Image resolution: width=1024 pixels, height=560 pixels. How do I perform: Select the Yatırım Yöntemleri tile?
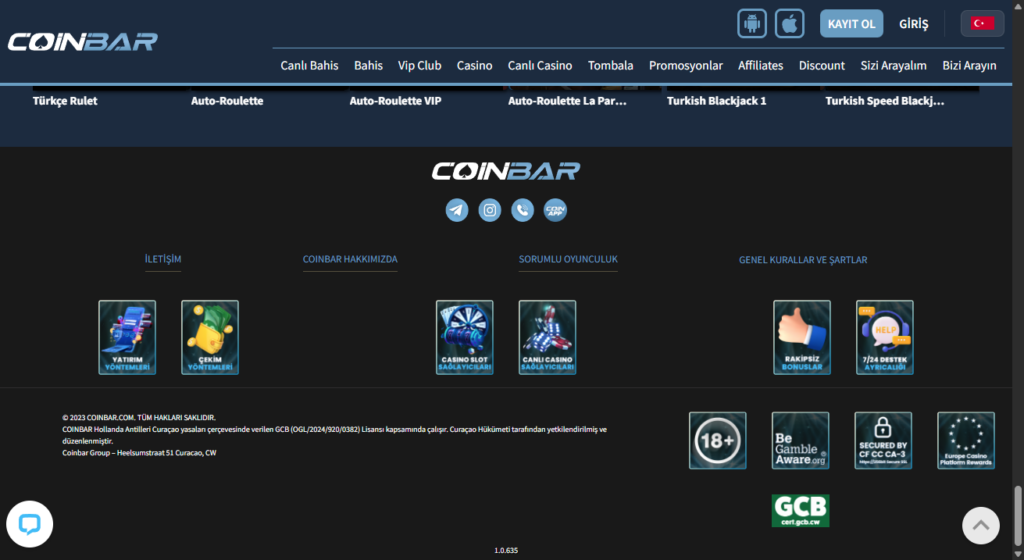pyautogui.click(x=127, y=337)
